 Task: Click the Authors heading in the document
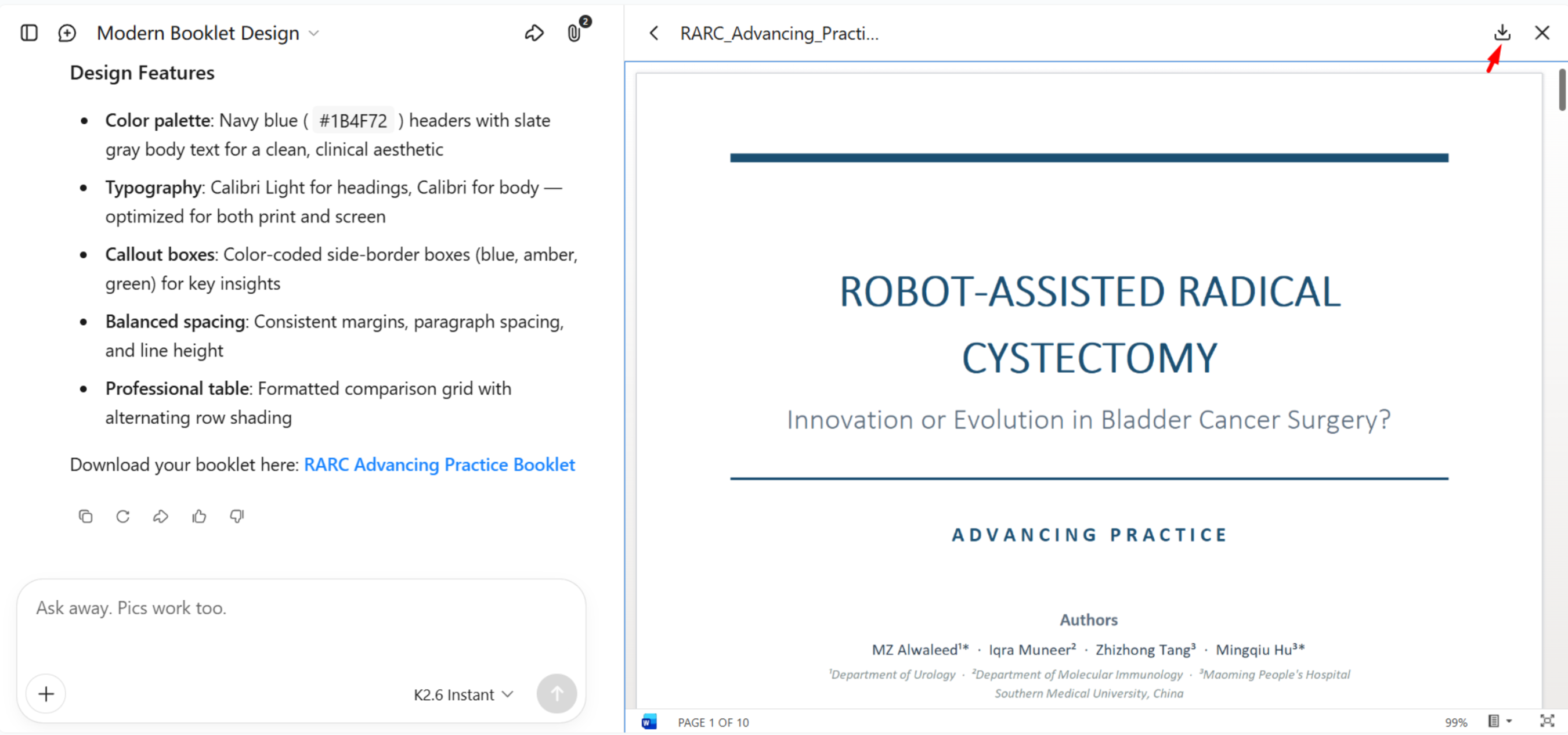point(1088,620)
